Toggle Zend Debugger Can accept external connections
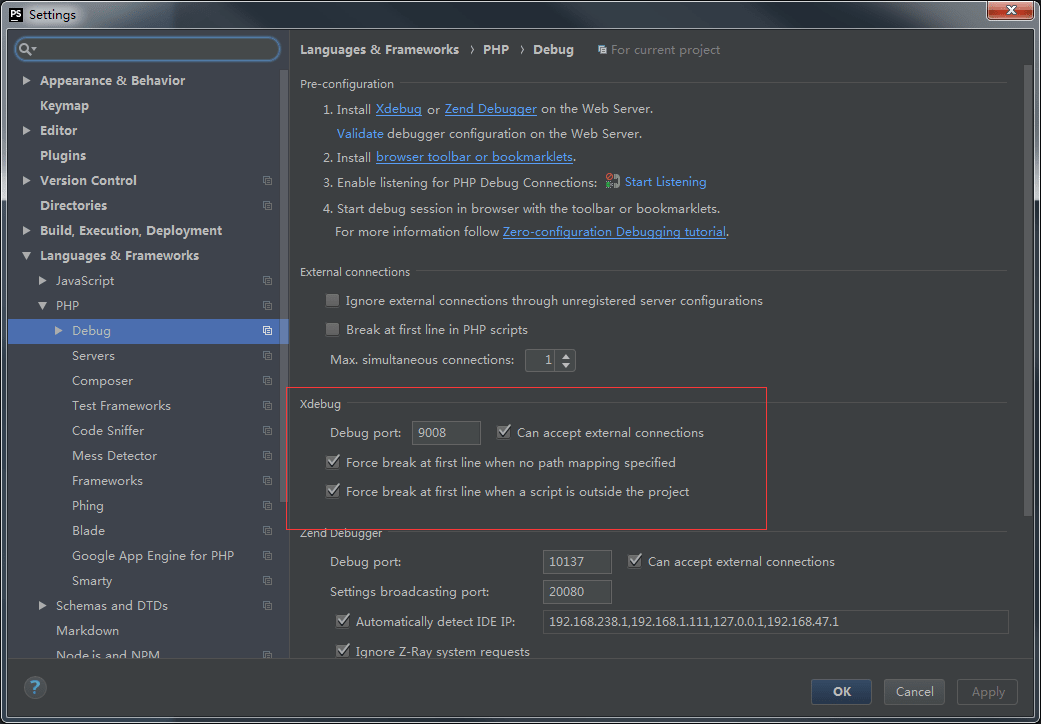Viewport: 1041px width, 724px height. tap(635, 561)
